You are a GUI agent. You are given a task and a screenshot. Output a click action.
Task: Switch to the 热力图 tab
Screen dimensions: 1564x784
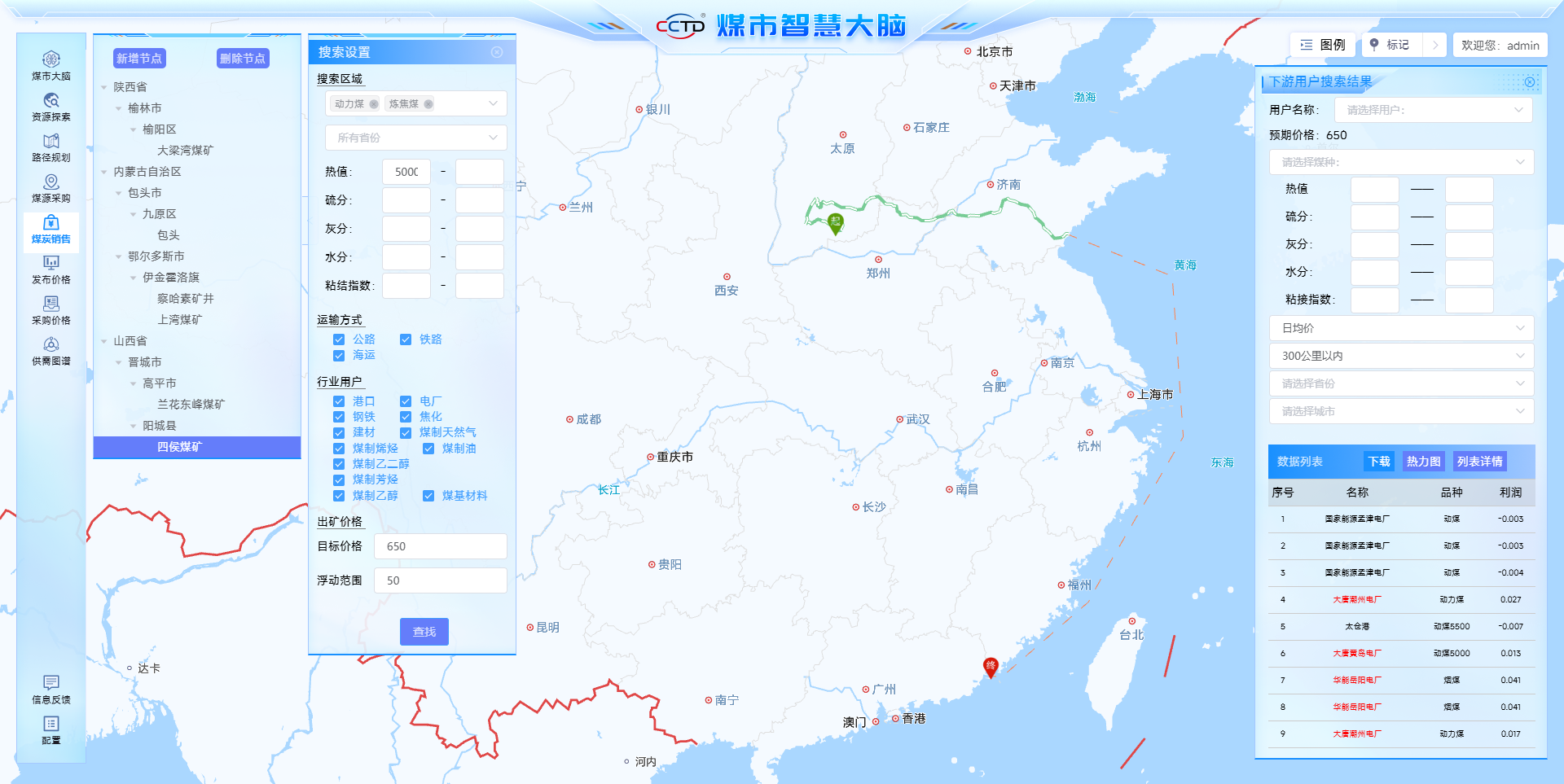1423,462
